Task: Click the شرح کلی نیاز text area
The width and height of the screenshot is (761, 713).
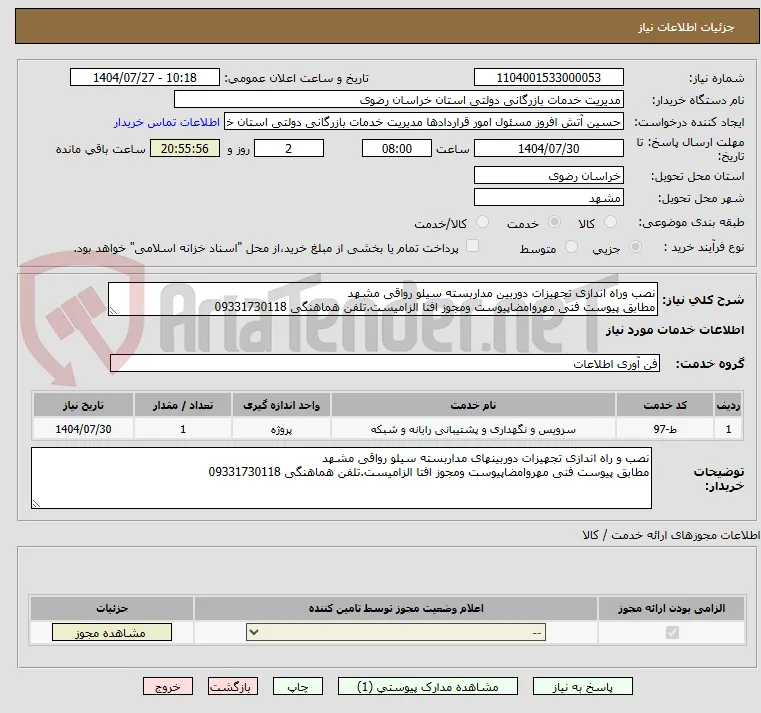Action: coord(383,299)
